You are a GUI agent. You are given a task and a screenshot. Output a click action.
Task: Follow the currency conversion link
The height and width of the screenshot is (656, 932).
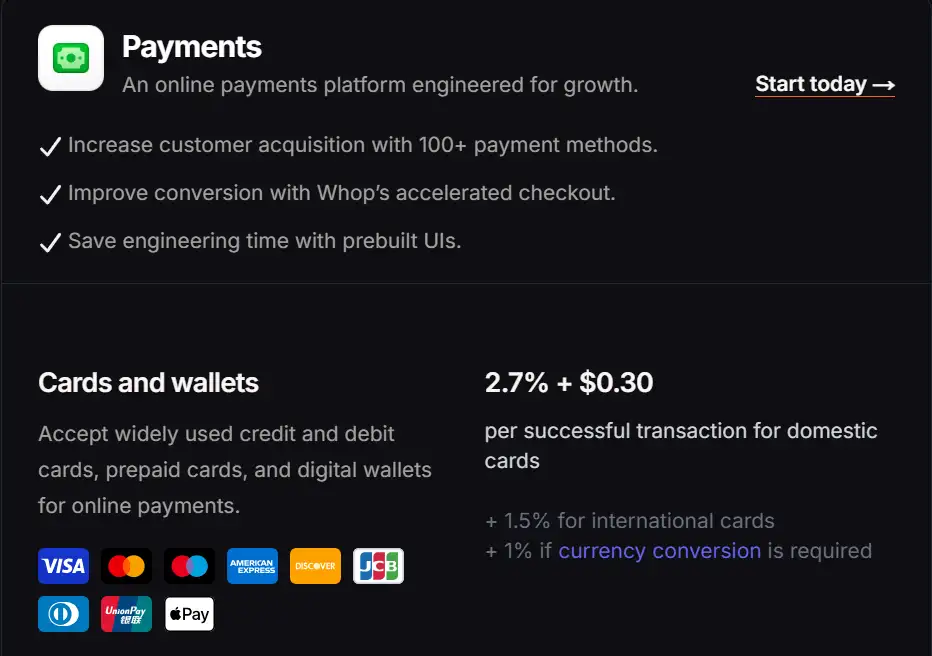coord(659,551)
